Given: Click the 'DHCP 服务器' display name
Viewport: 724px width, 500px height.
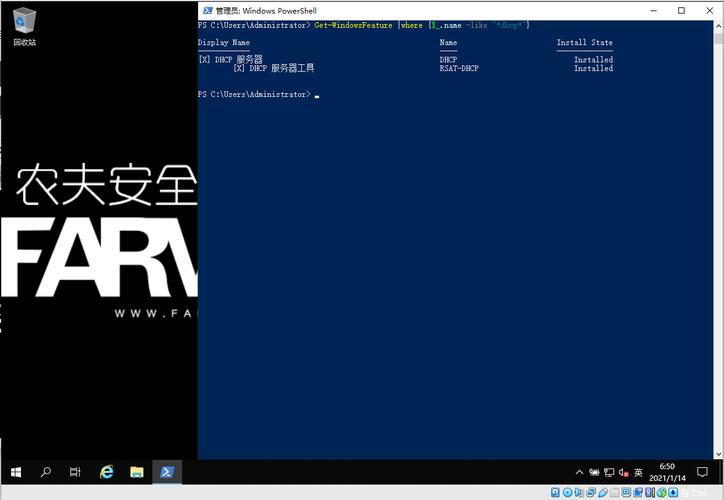Looking at the screenshot, I should 238,60.
